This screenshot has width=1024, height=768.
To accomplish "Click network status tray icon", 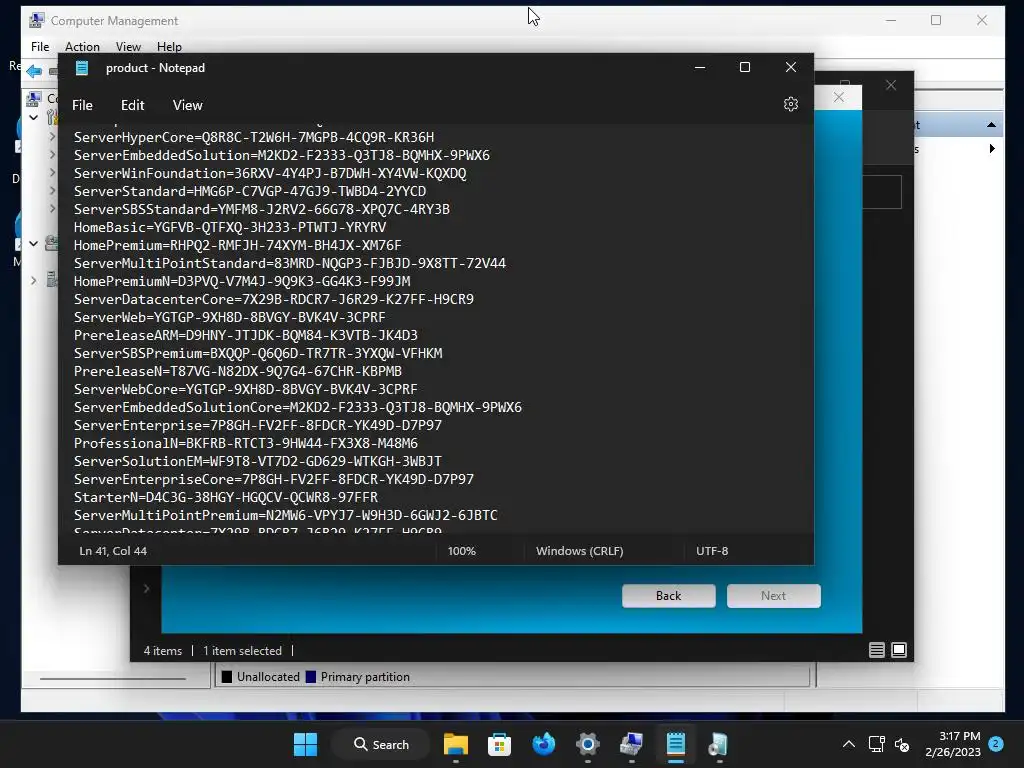I will (x=876, y=744).
